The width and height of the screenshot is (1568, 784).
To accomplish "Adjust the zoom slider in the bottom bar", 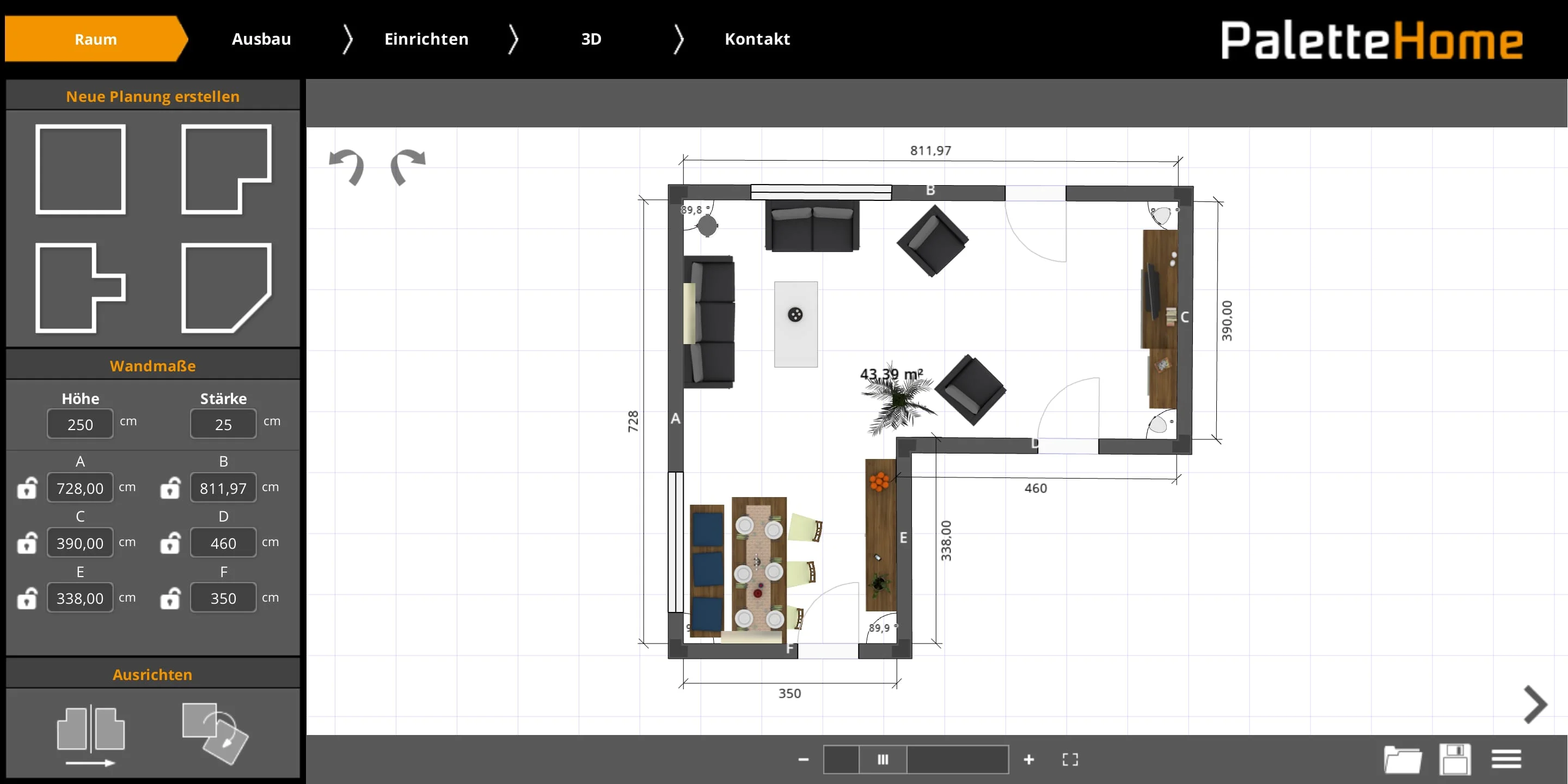I will click(883, 759).
